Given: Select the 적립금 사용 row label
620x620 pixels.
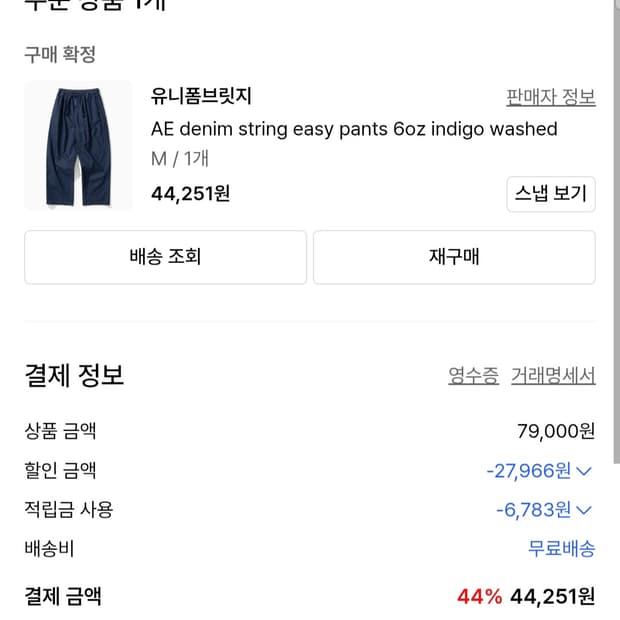Looking at the screenshot, I should (x=69, y=509).
